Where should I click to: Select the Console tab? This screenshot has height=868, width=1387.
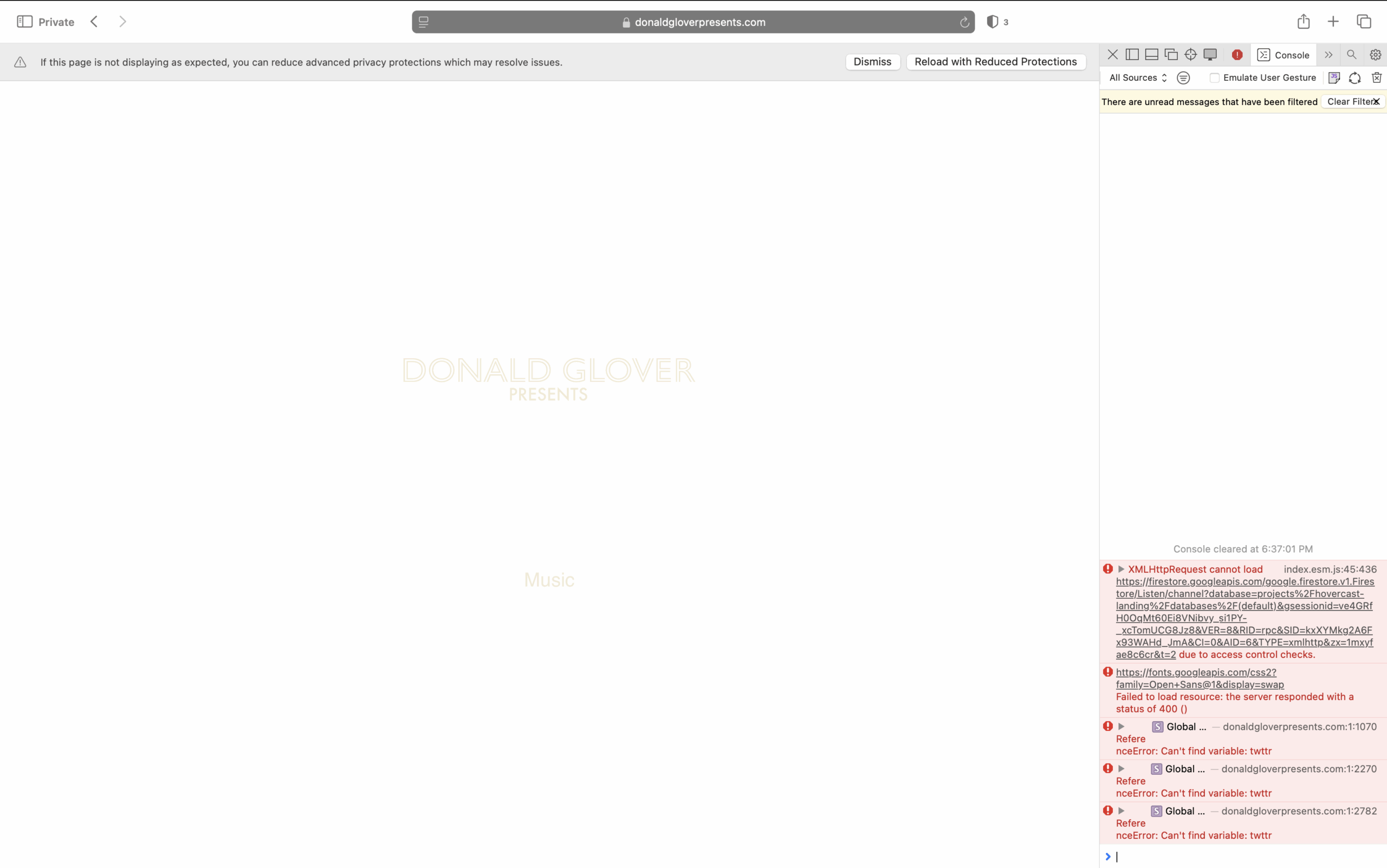(x=1284, y=55)
